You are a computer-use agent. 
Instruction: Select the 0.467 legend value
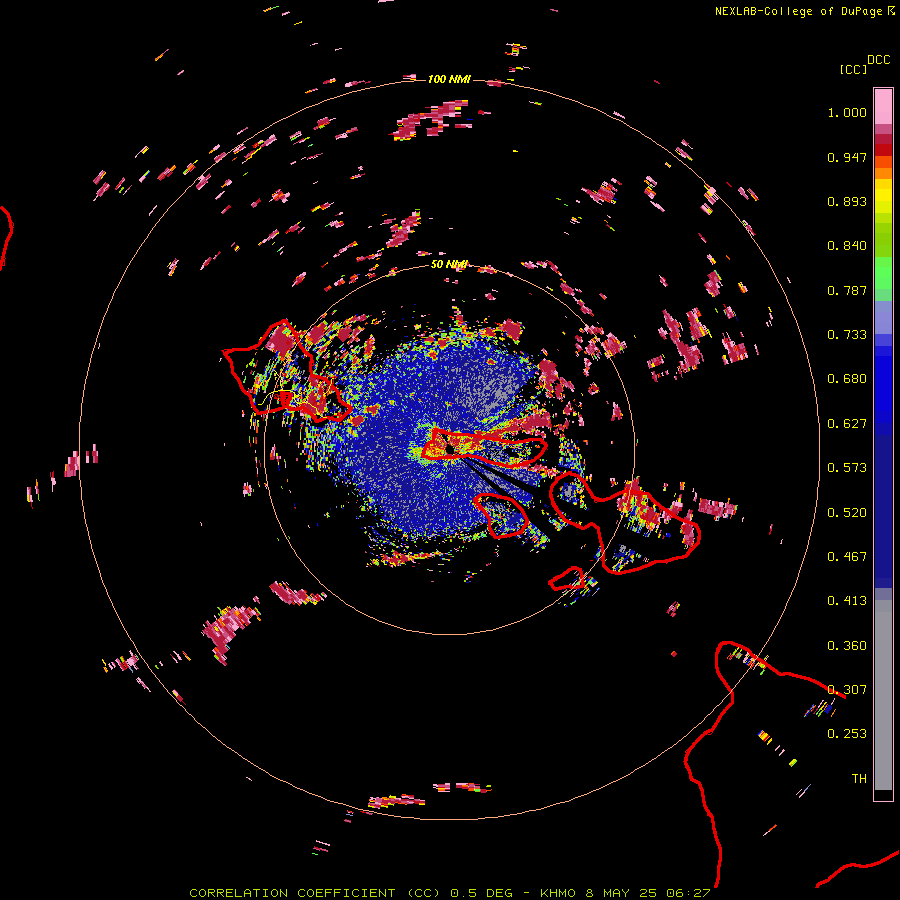[847, 557]
